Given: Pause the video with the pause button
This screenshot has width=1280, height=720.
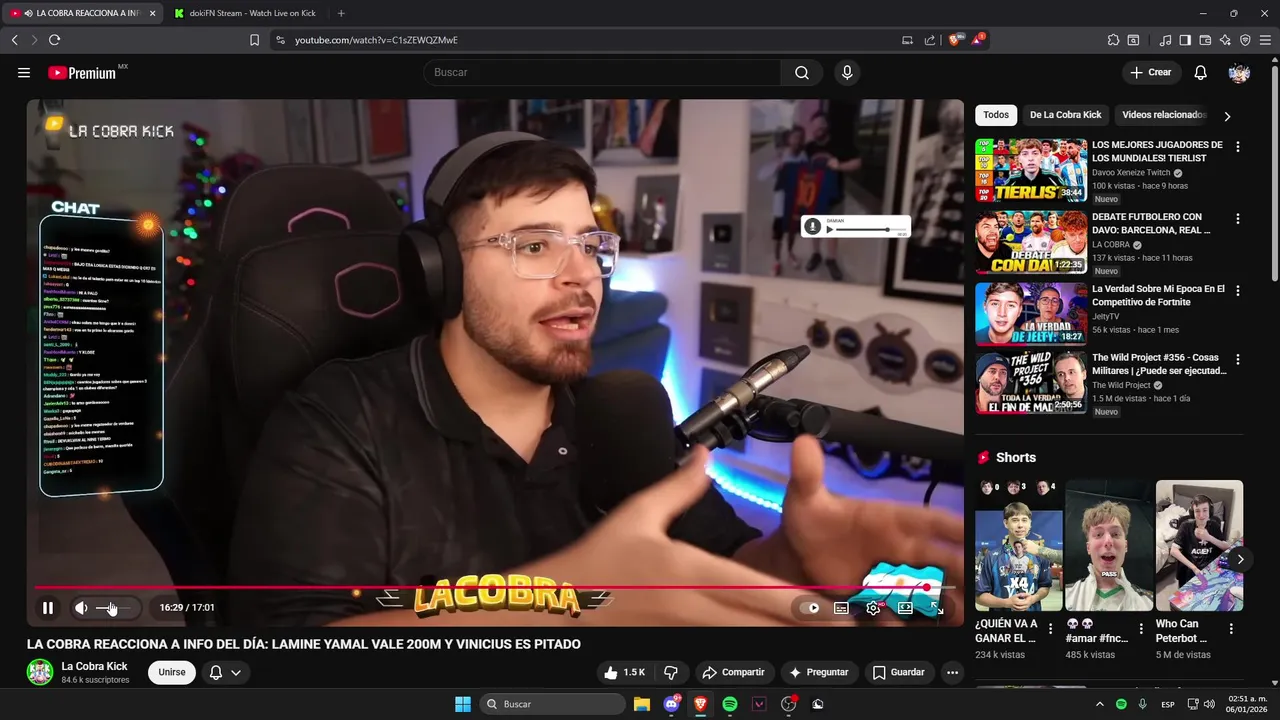Looking at the screenshot, I should click(x=48, y=608).
